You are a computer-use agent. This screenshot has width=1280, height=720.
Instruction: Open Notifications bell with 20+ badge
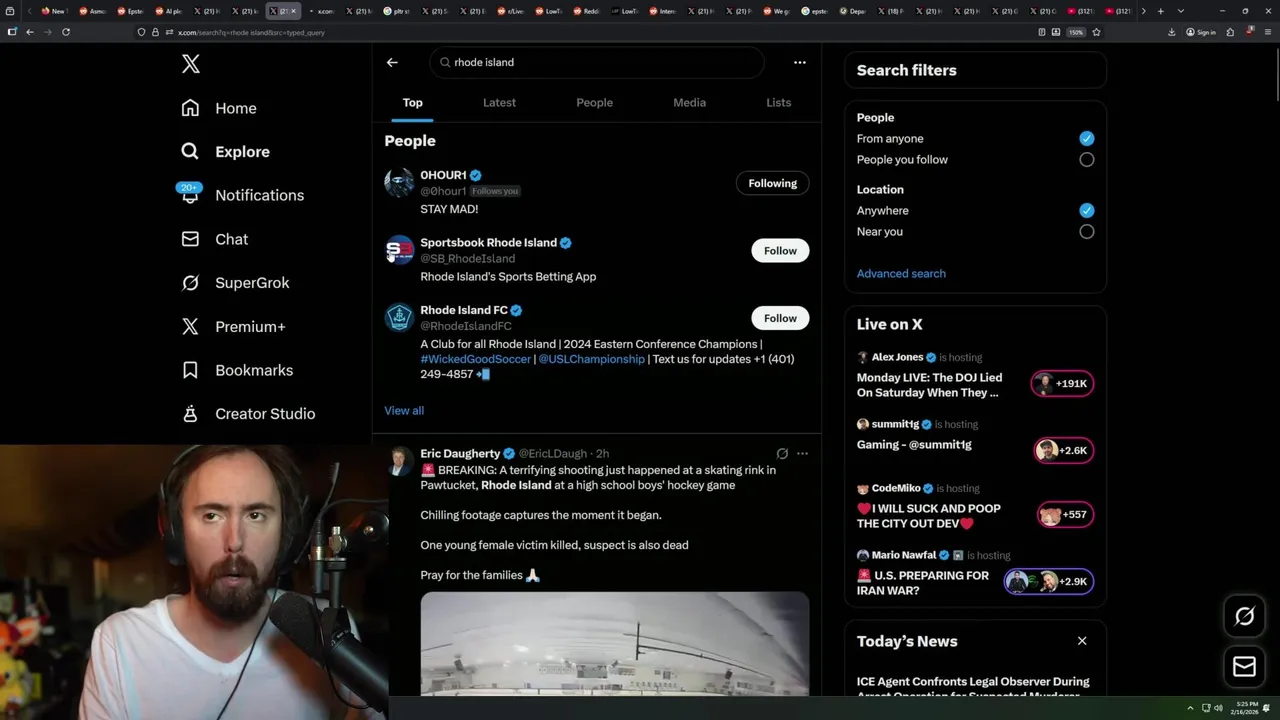click(190, 194)
